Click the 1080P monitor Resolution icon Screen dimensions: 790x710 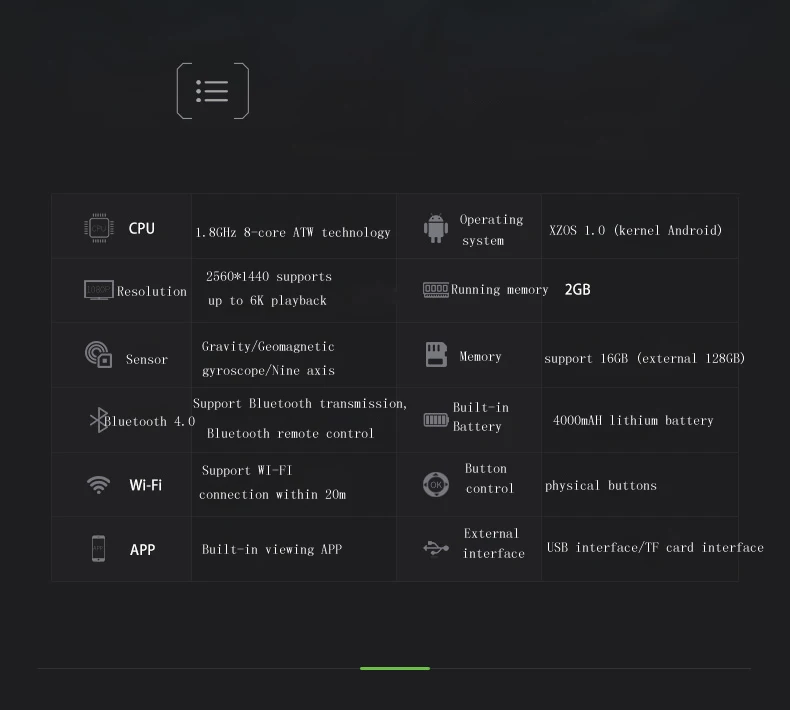pyautogui.click(x=99, y=290)
